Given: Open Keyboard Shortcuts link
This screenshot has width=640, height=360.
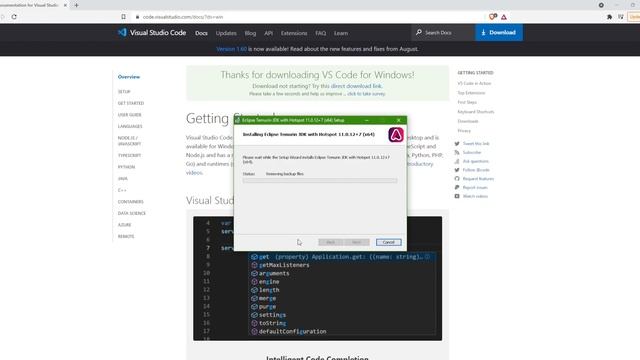Looking at the screenshot, I should (x=476, y=111).
